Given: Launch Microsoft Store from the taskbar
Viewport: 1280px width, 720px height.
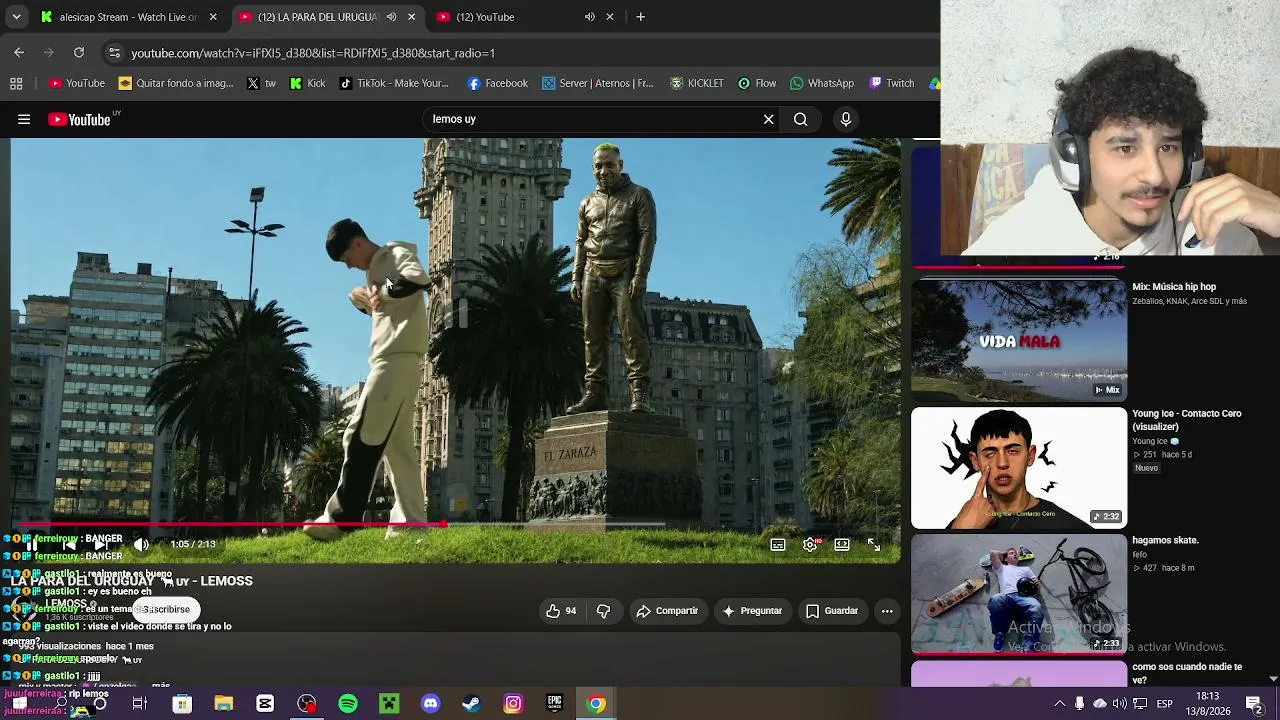Looking at the screenshot, I should [x=182, y=704].
